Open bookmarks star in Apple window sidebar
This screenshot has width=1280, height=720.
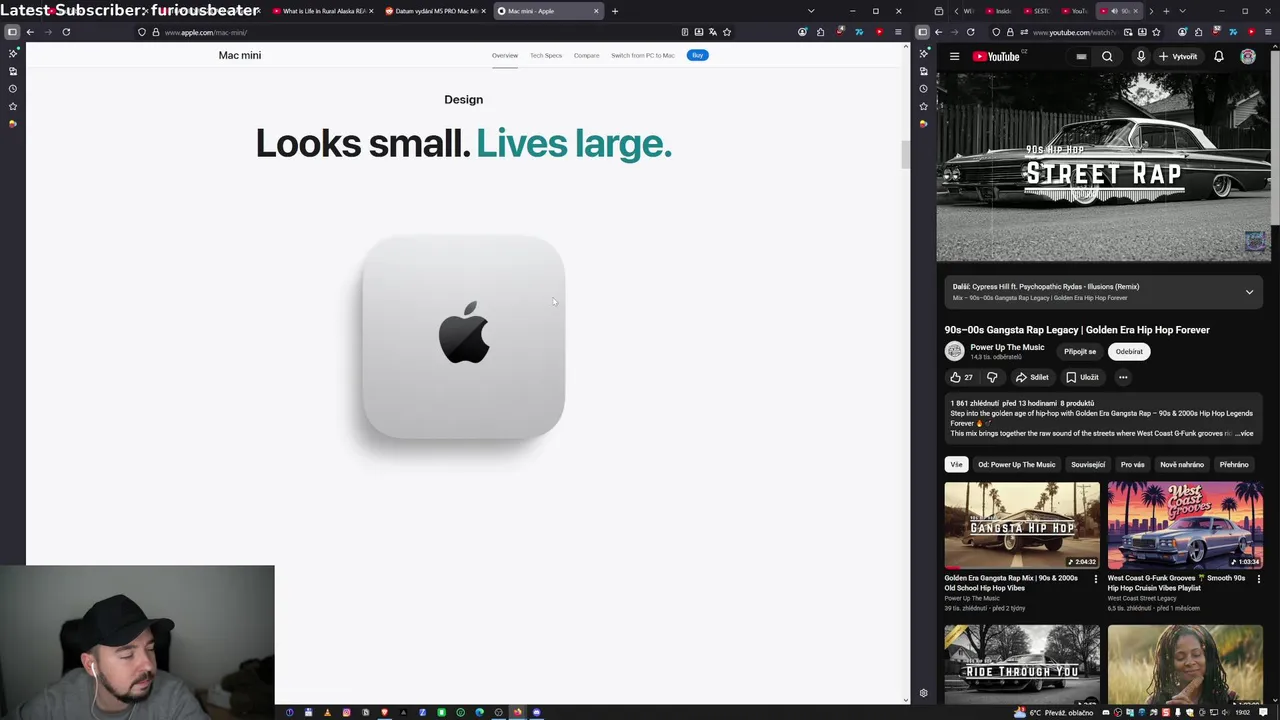(12, 106)
